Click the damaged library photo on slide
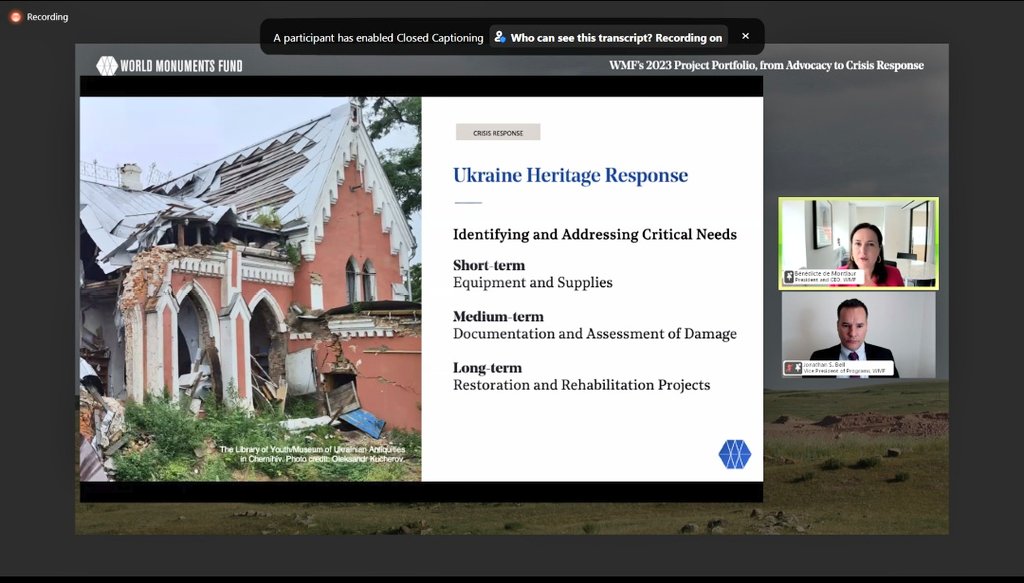Image resolution: width=1024 pixels, height=583 pixels. [251, 289]
